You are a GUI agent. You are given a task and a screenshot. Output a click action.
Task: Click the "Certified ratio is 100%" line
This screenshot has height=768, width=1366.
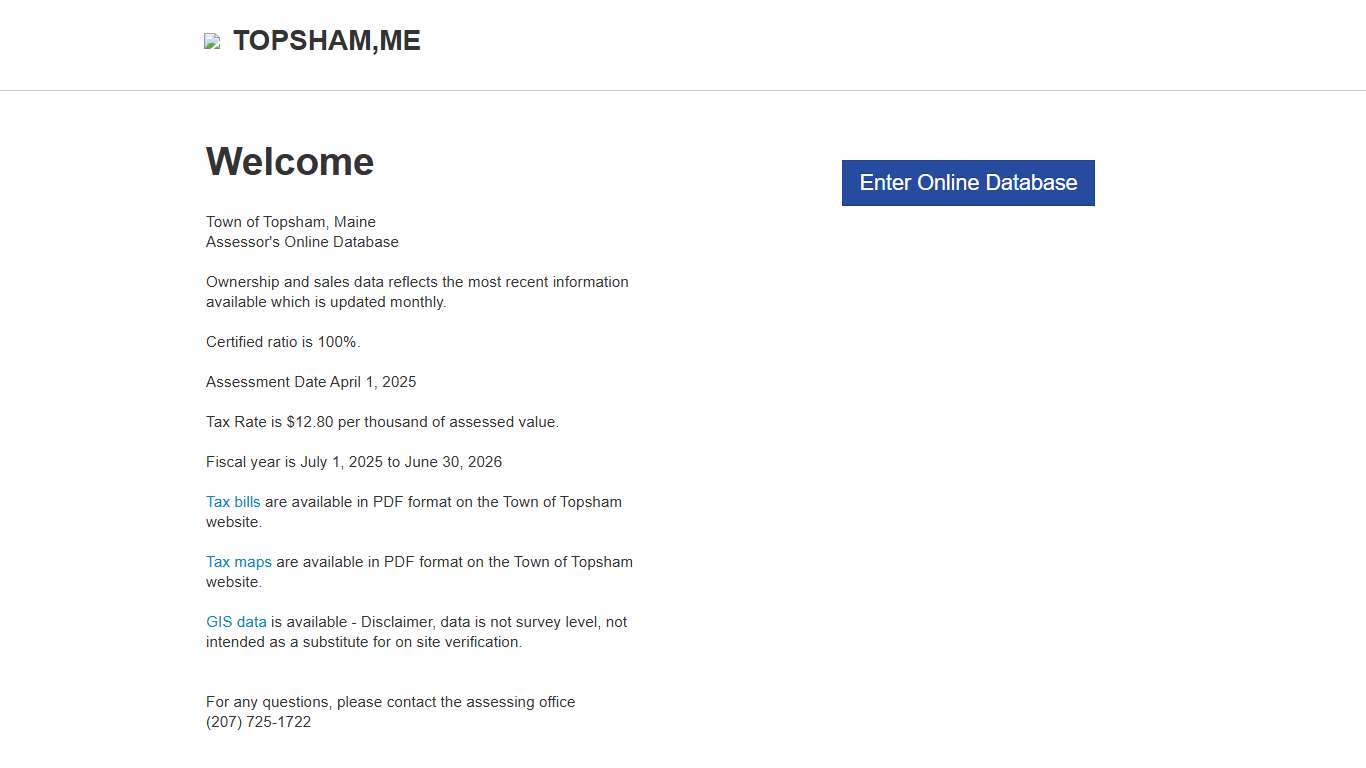pyautogui.click(x=283, y=342)
